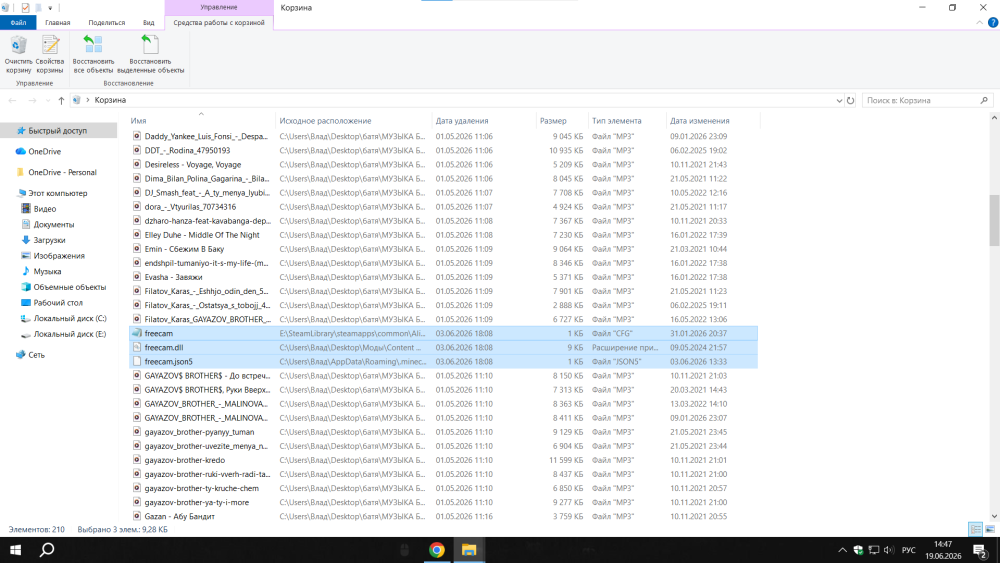This screenshot has height=563, width=1000.
Task: Open the ribbon help question mark
Action: (992, 22)
